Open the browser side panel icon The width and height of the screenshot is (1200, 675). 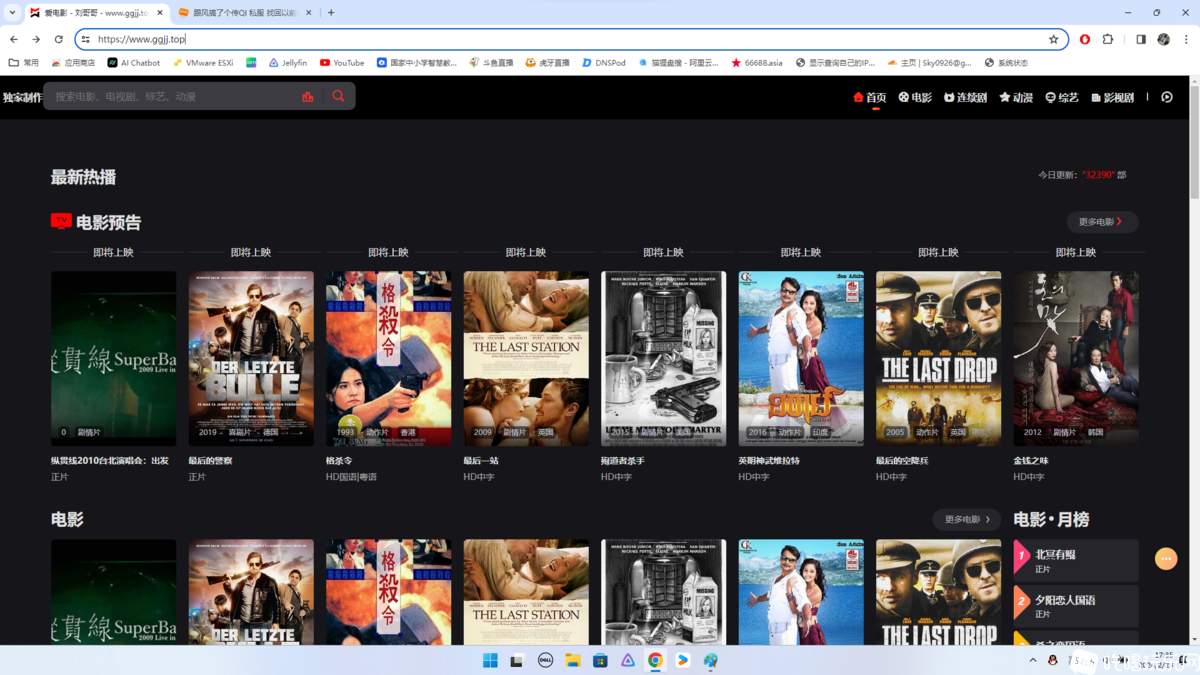1141,39
